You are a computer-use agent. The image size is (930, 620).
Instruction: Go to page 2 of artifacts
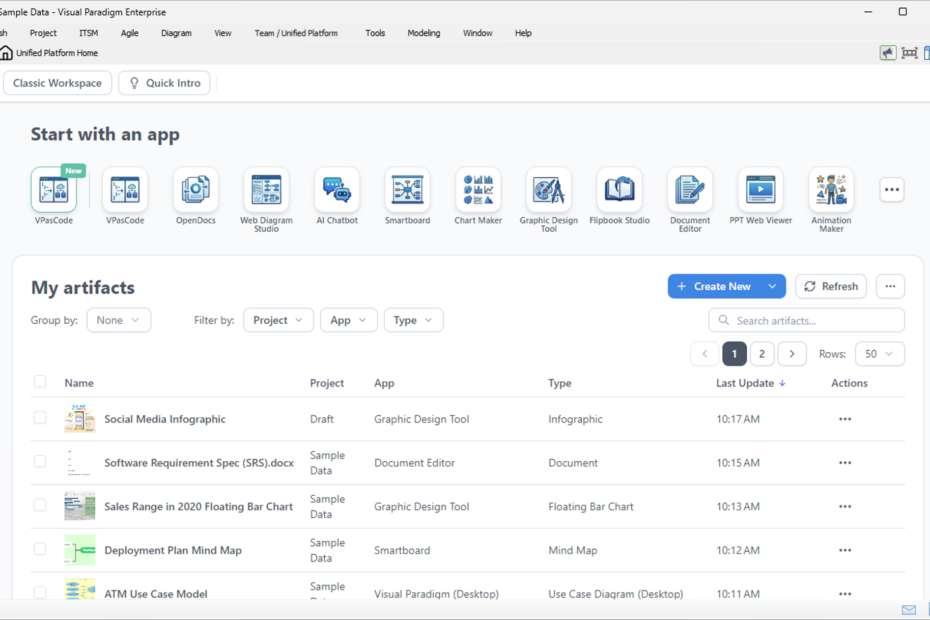[x=762, y=354]
